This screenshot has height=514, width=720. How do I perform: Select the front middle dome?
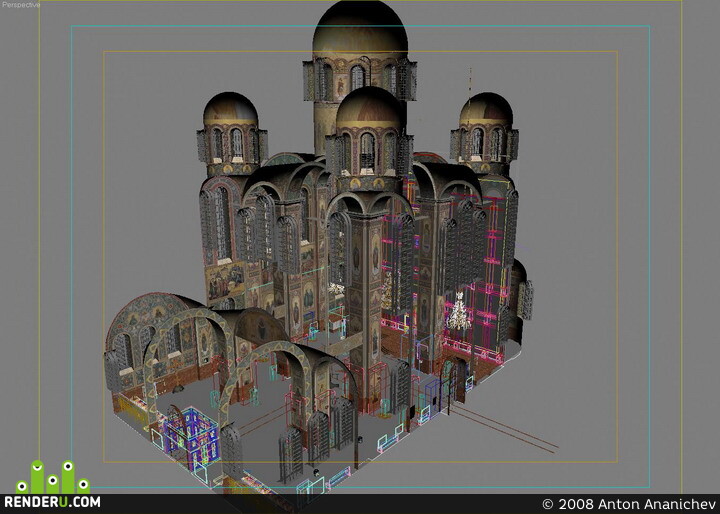[x=370, y=109]
